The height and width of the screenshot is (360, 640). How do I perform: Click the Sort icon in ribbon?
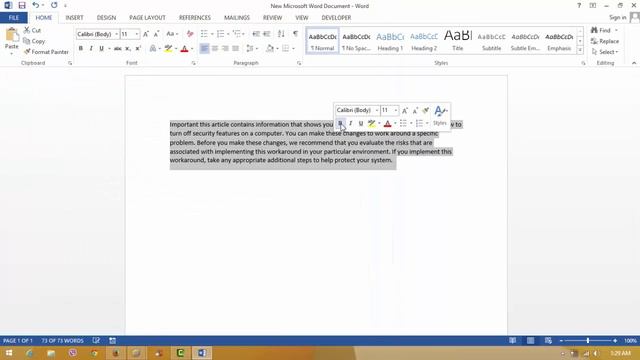pyautogui.click(x=281, y=34)
